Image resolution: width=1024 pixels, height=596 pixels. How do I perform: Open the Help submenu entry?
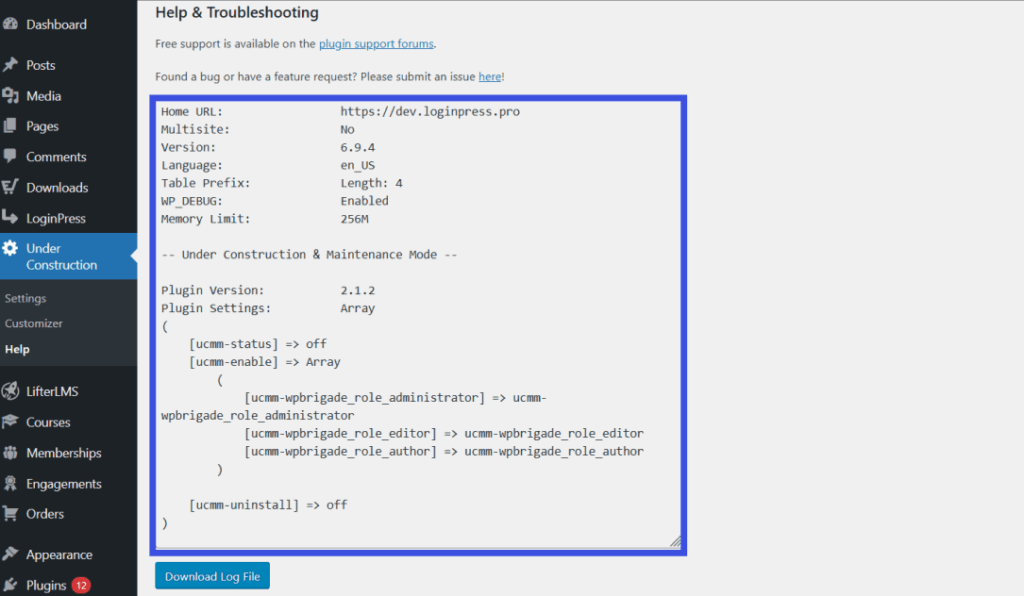point(18,349)
